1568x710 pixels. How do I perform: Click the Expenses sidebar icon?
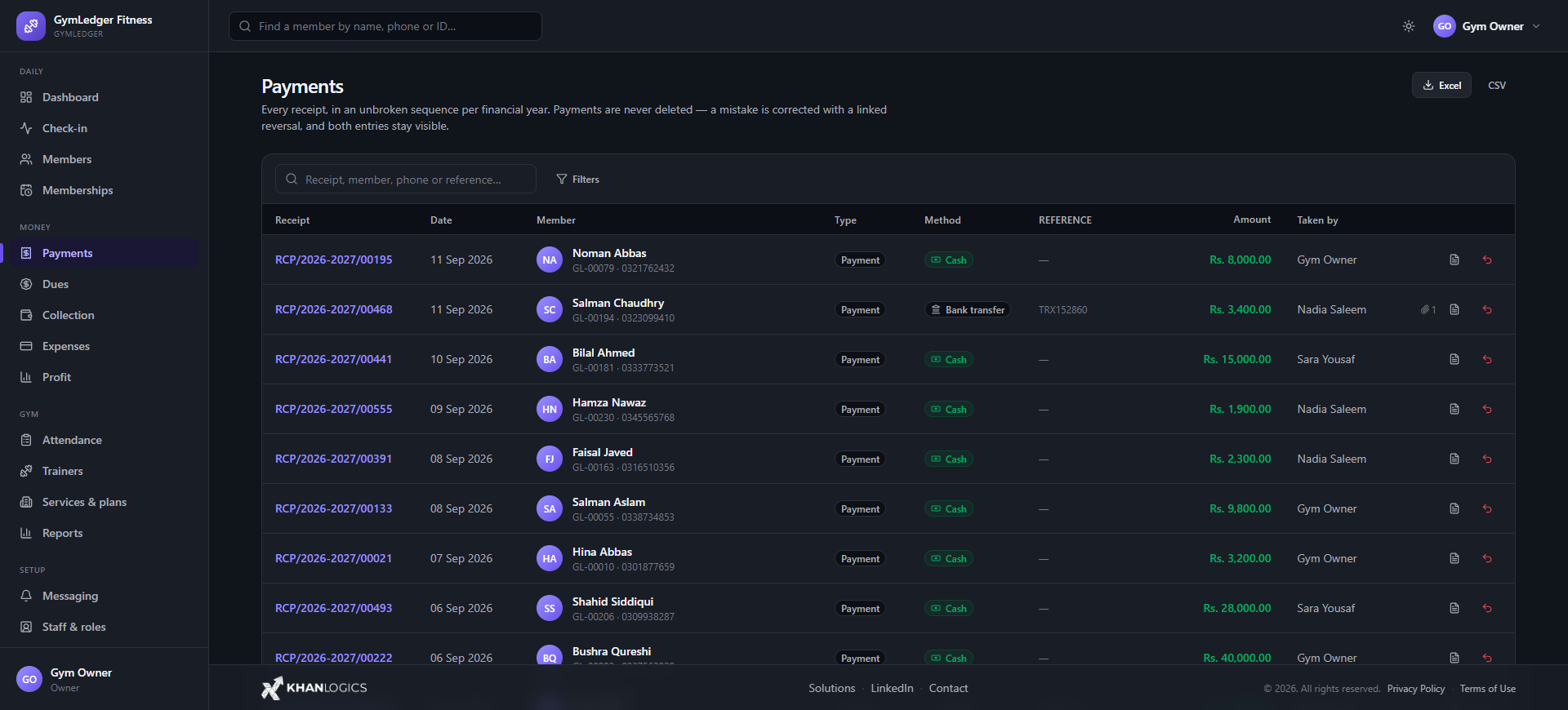[x=26, y=346]
